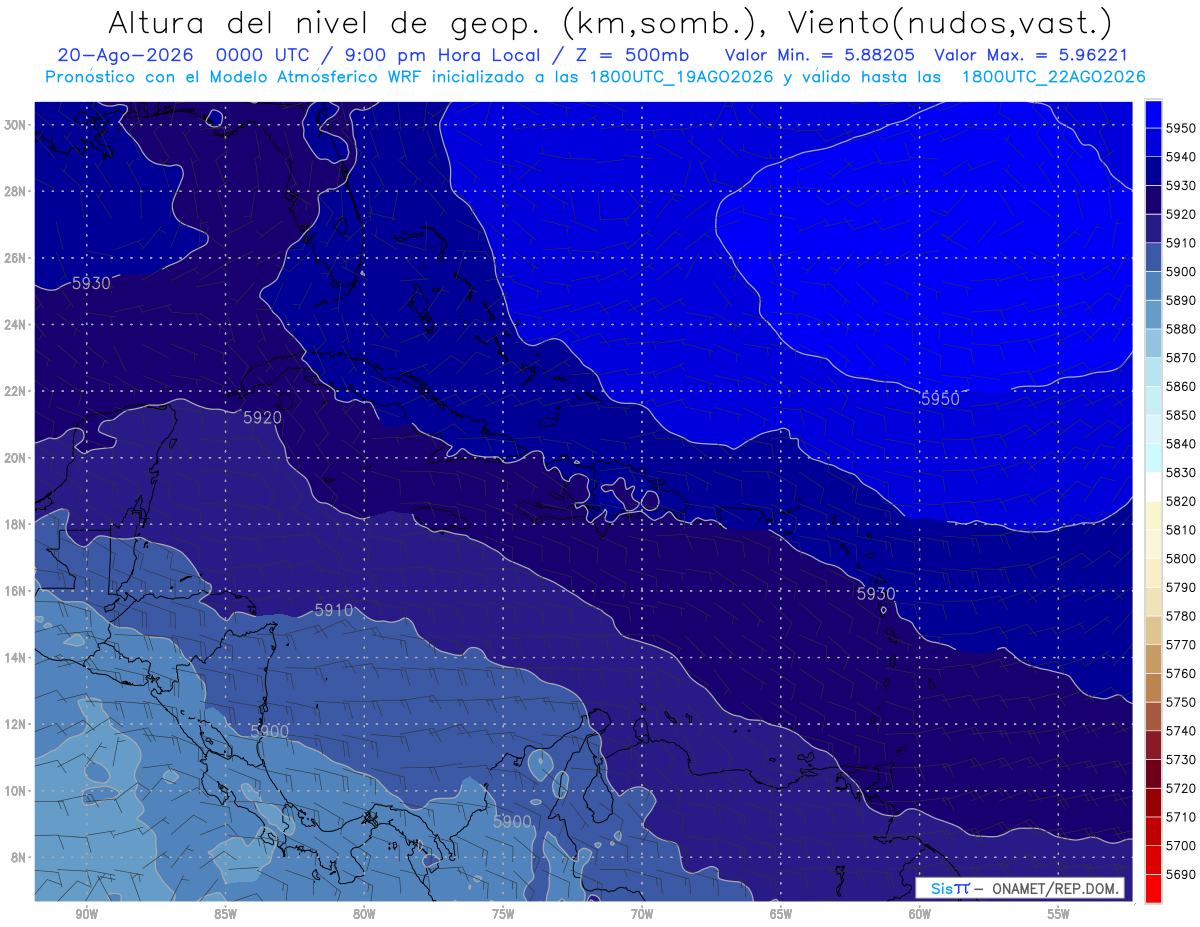Click the '5710' value in the color scale

tap(1180, 817)
